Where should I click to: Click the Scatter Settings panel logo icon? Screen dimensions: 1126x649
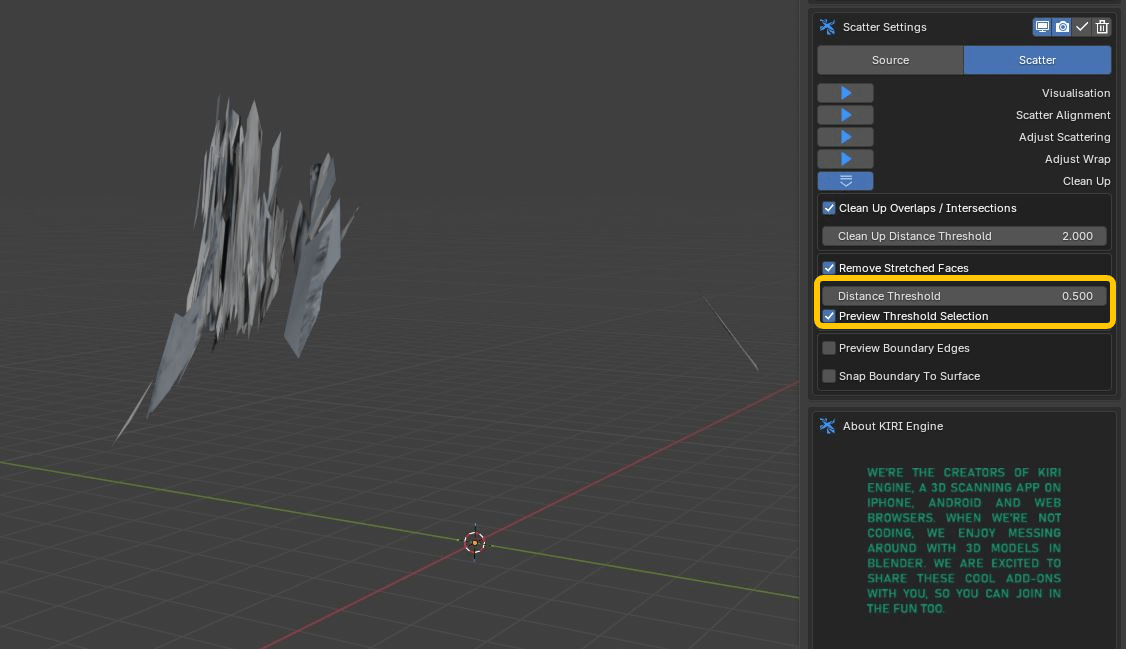(x=827, y=27)
